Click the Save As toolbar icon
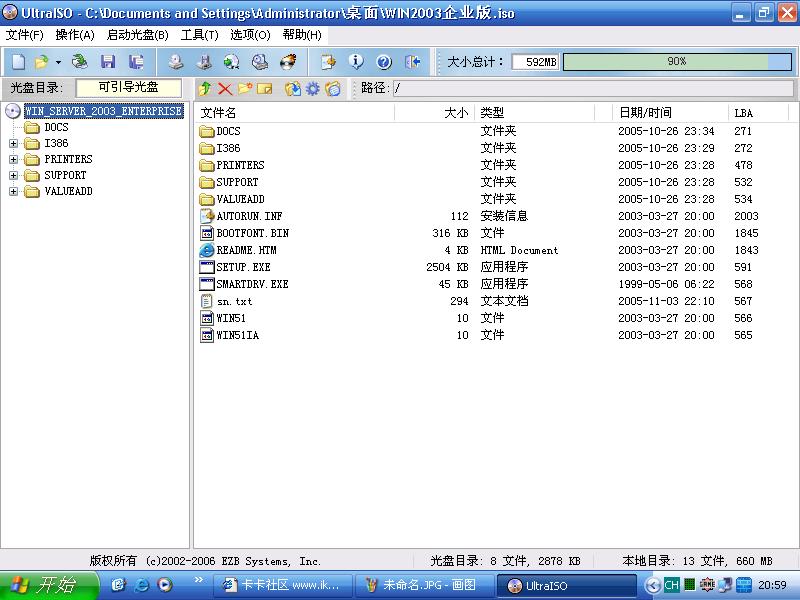 pyautogui.click(x=136, y=62)
